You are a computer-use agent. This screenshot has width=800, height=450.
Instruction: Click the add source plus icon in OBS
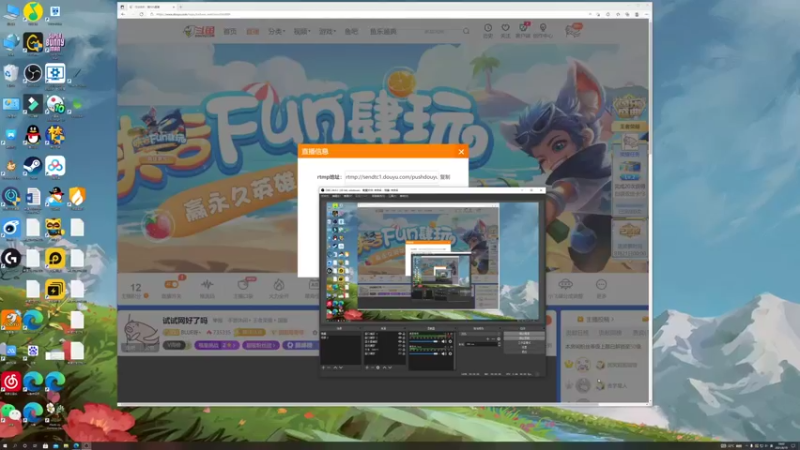(367, 367)
